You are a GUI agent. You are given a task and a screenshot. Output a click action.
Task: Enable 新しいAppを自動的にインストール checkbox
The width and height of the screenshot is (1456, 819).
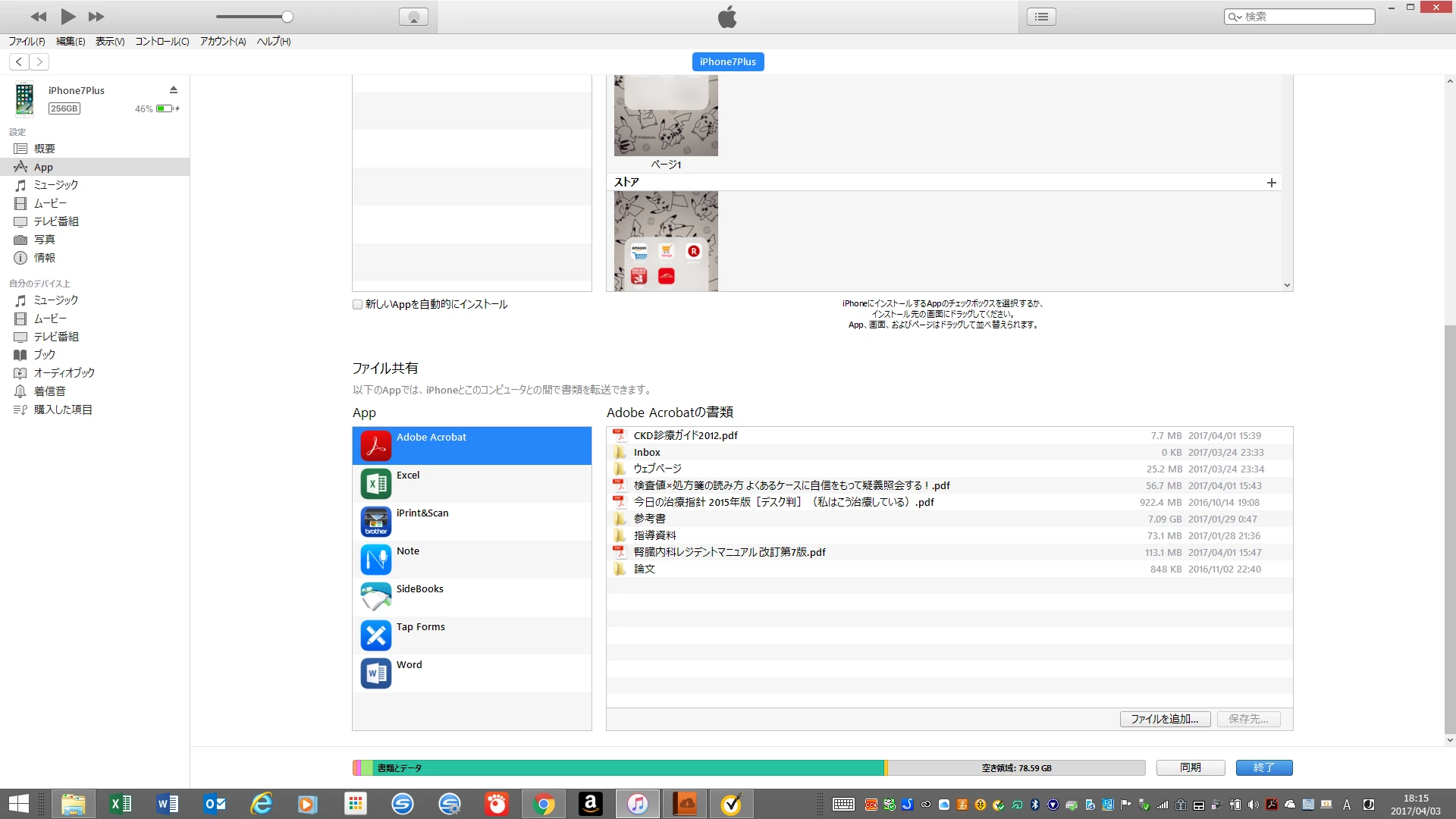[x=357, y=304]
